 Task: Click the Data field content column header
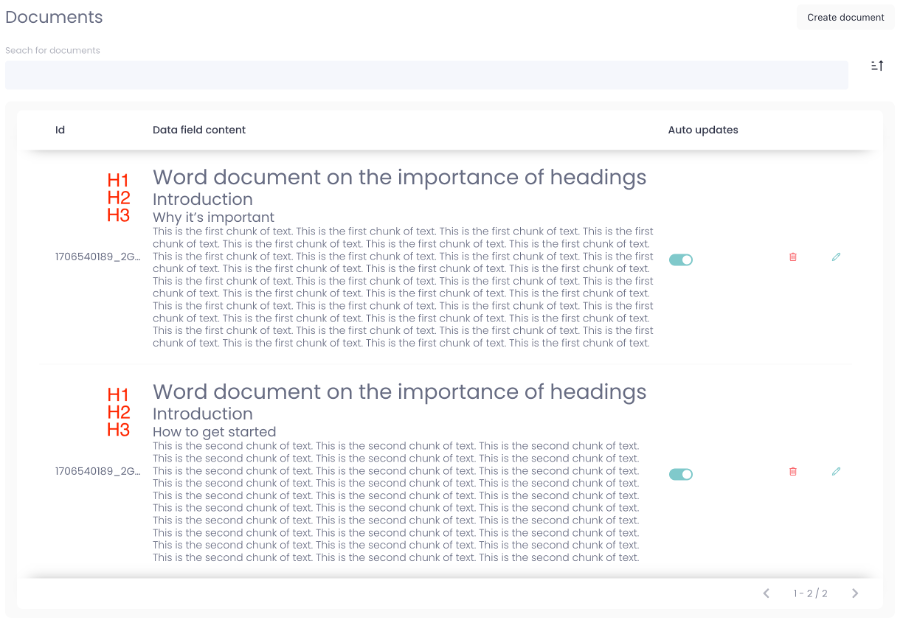[199, 130]
